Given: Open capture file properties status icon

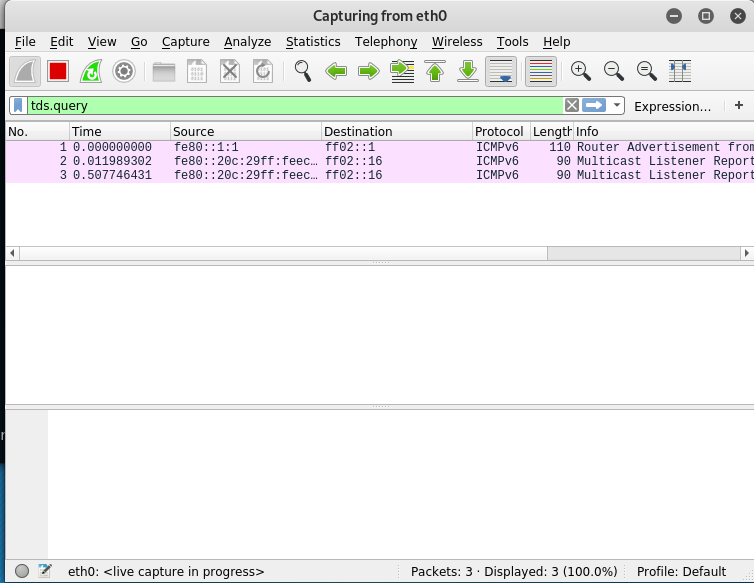Looking at the screenshot, I should click(x=45, y=571).
